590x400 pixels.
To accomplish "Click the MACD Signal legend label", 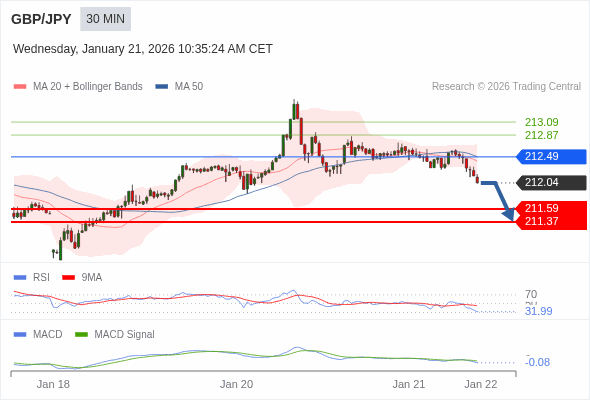I will (x=124, y=334).
